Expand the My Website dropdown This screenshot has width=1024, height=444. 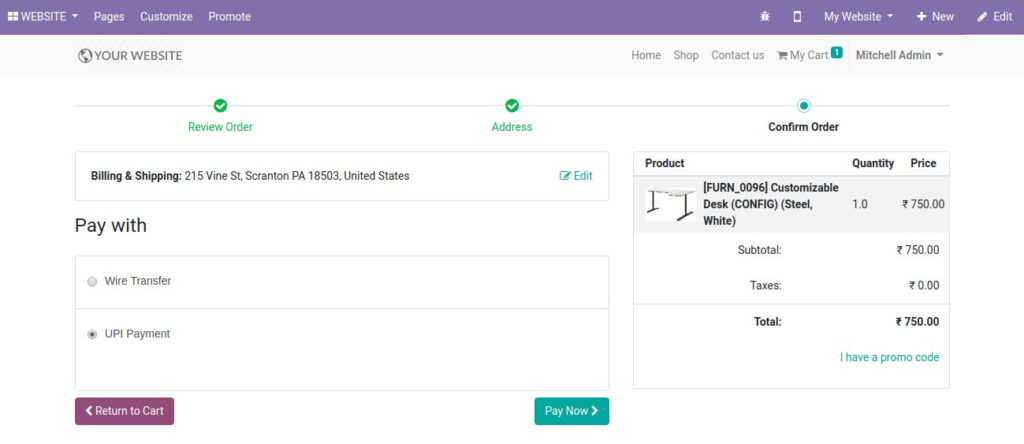tap(858, 17)
